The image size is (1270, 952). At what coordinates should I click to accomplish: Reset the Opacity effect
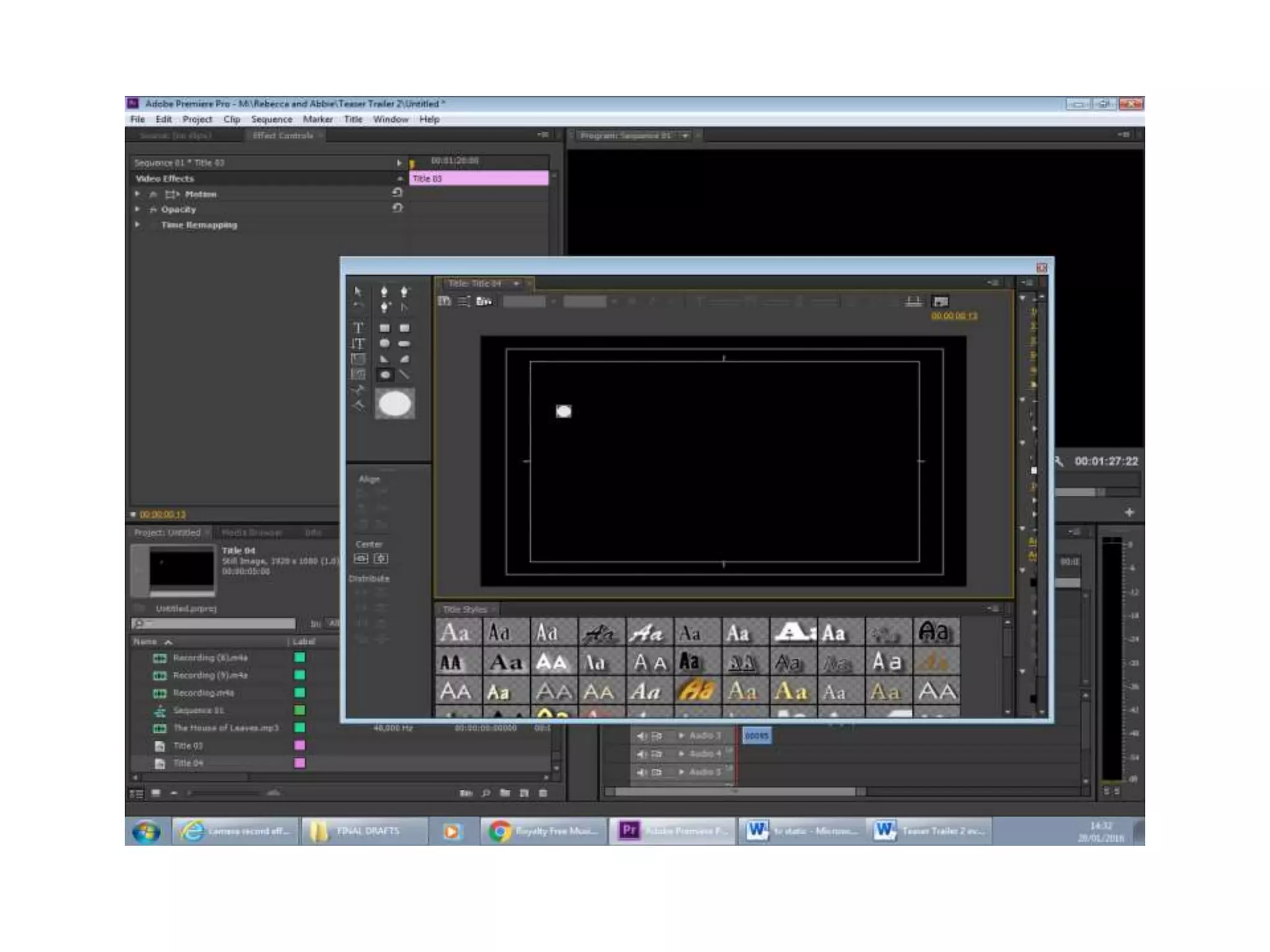coord(397,208)
